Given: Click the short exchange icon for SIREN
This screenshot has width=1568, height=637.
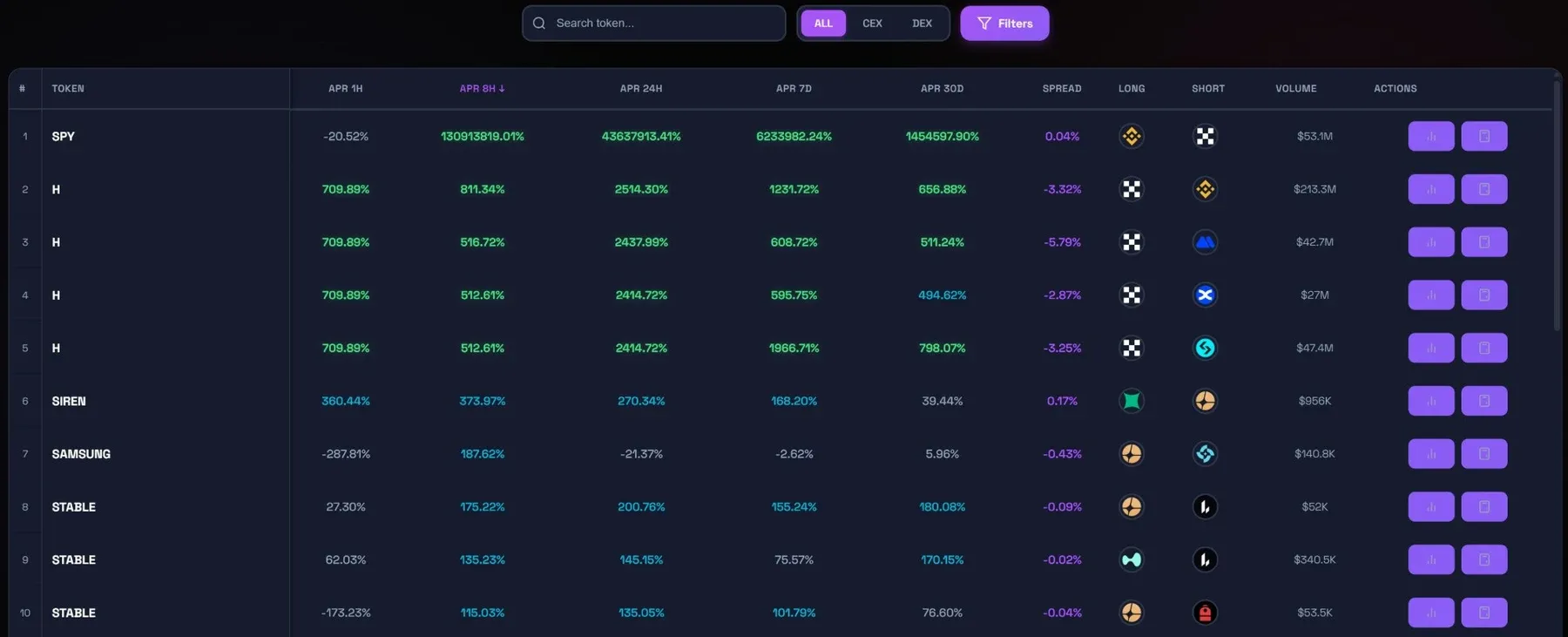Looking at the screenshot, I should [1205, 401].
